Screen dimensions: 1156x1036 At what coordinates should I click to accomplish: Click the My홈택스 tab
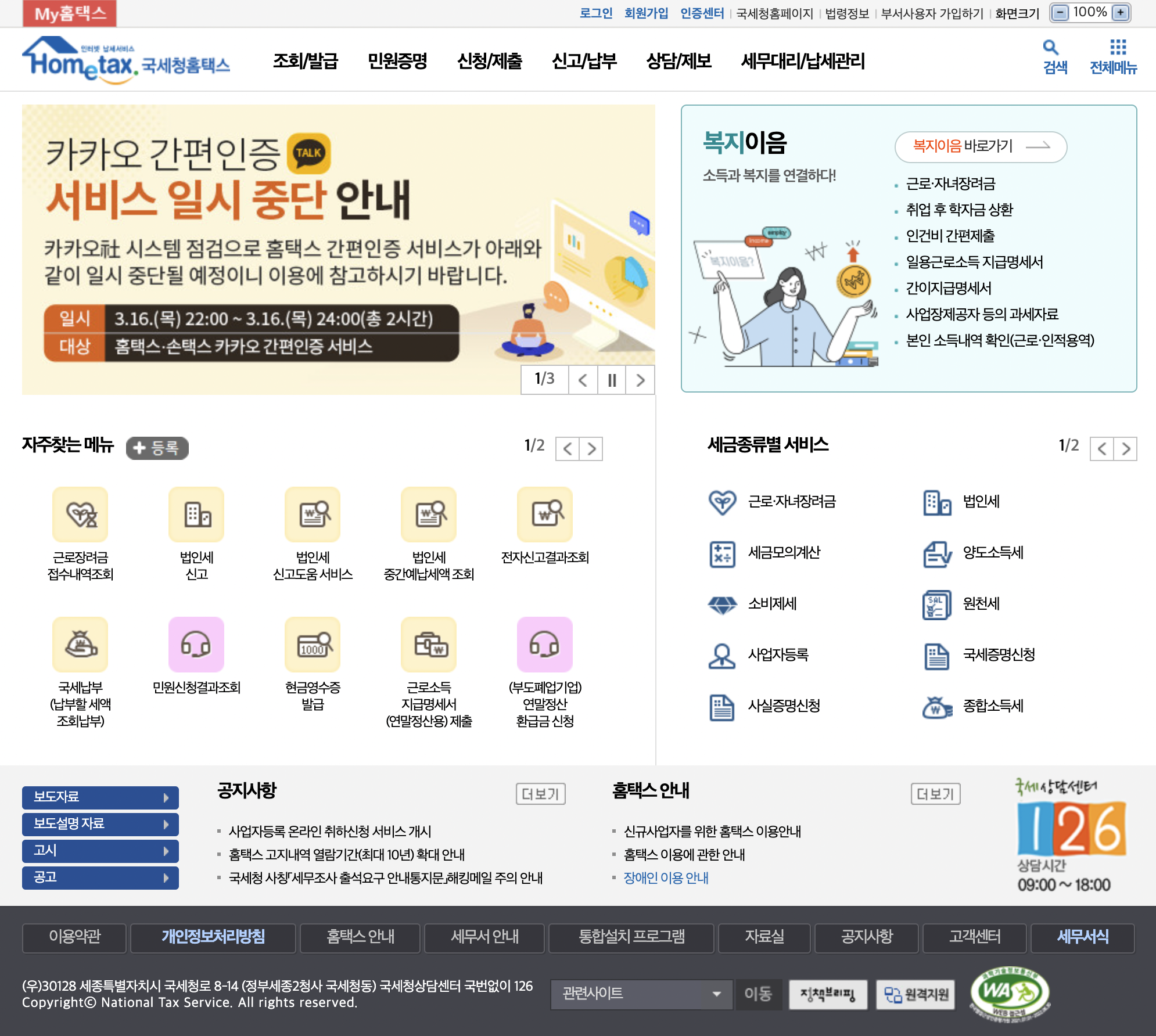(x=70, y=13)
